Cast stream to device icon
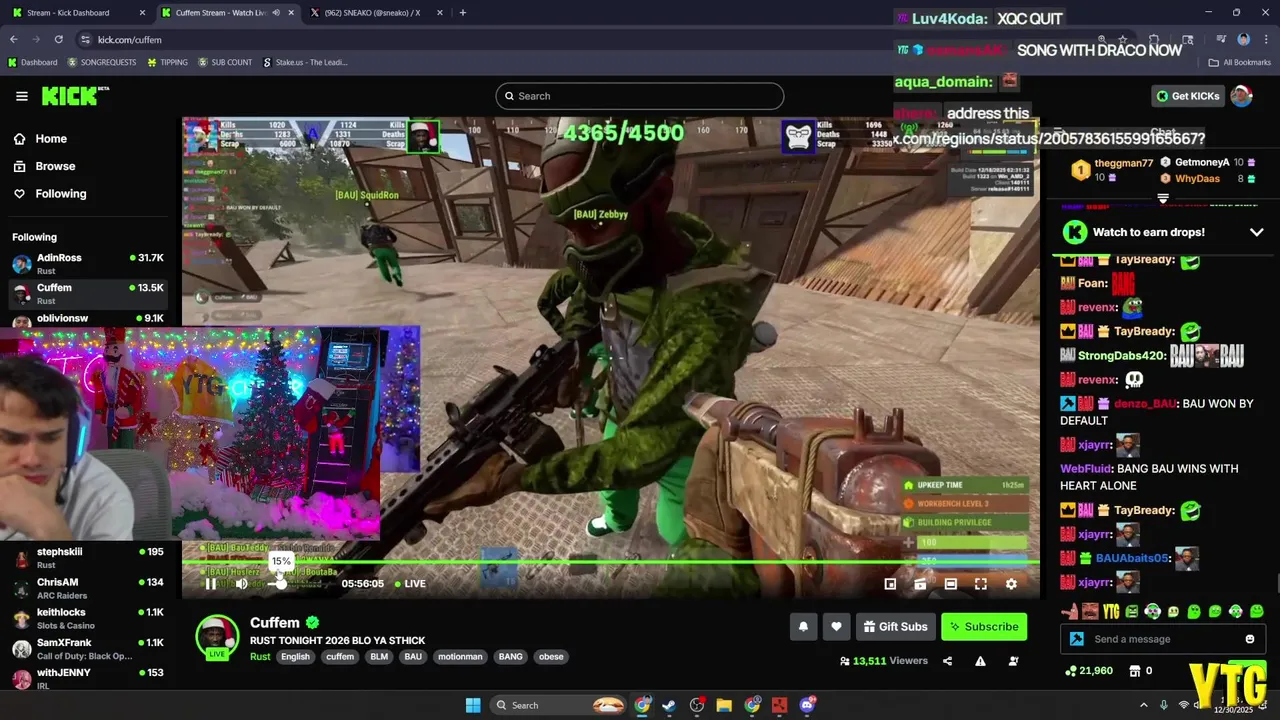 [x=920, y=584]
